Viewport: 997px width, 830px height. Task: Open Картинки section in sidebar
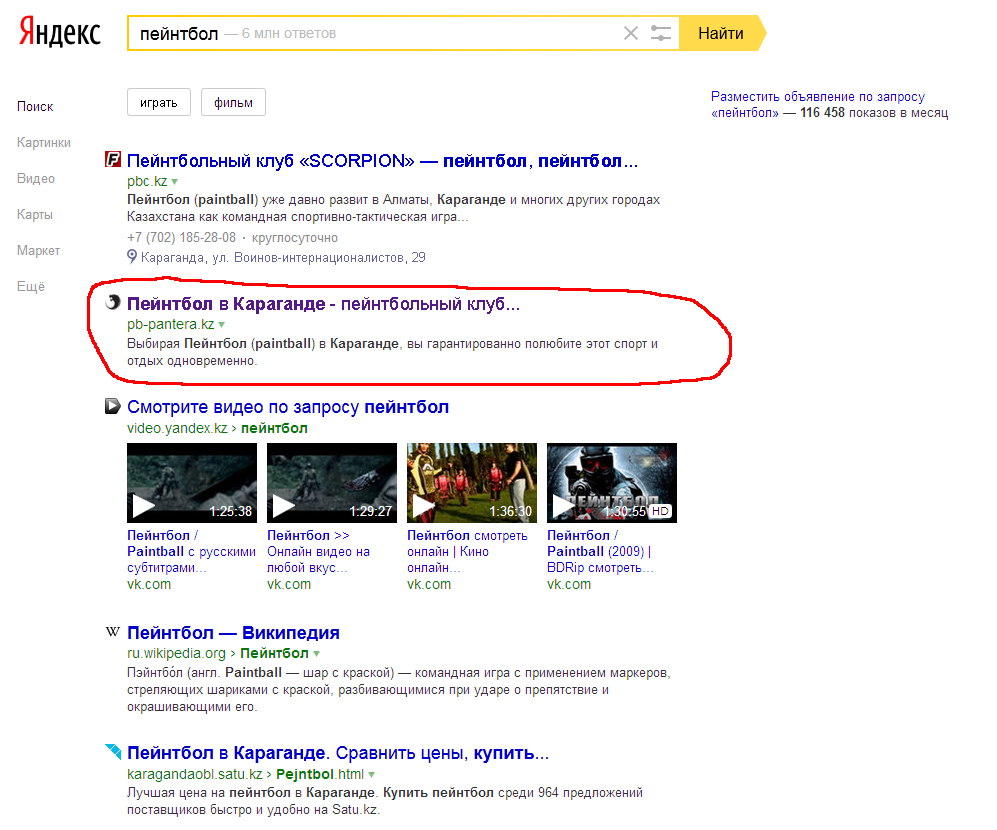(x=44, y=142)
